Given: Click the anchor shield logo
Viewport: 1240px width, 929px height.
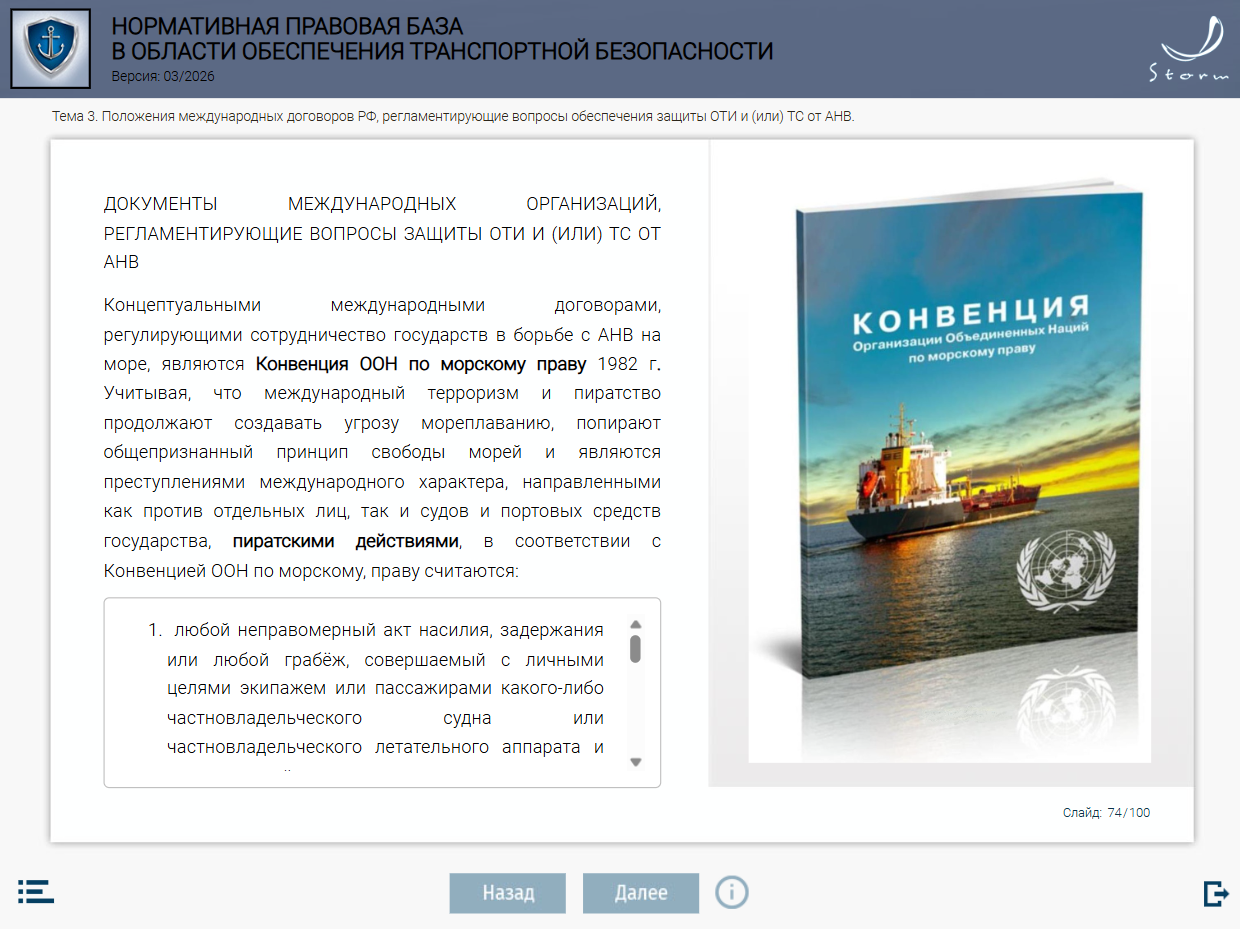Looking at the screenshot, I should point(50,49).
